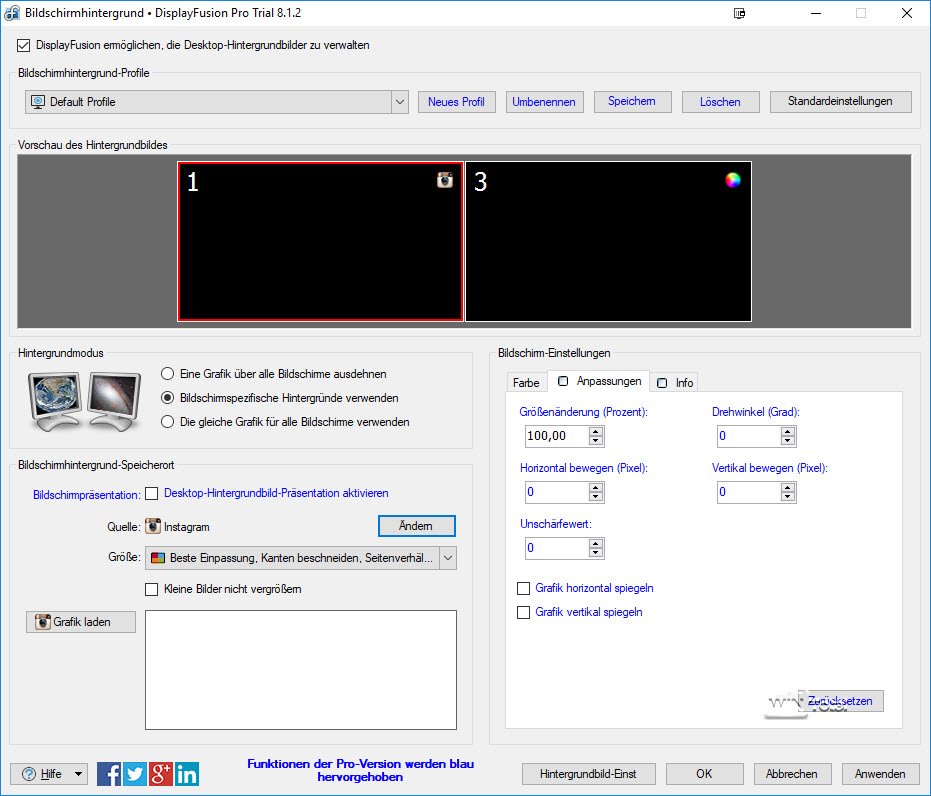The height and width of the screenshot is (796, 931).
Task: Increase Unschärfewert value
Action: [x=596, y=543]
